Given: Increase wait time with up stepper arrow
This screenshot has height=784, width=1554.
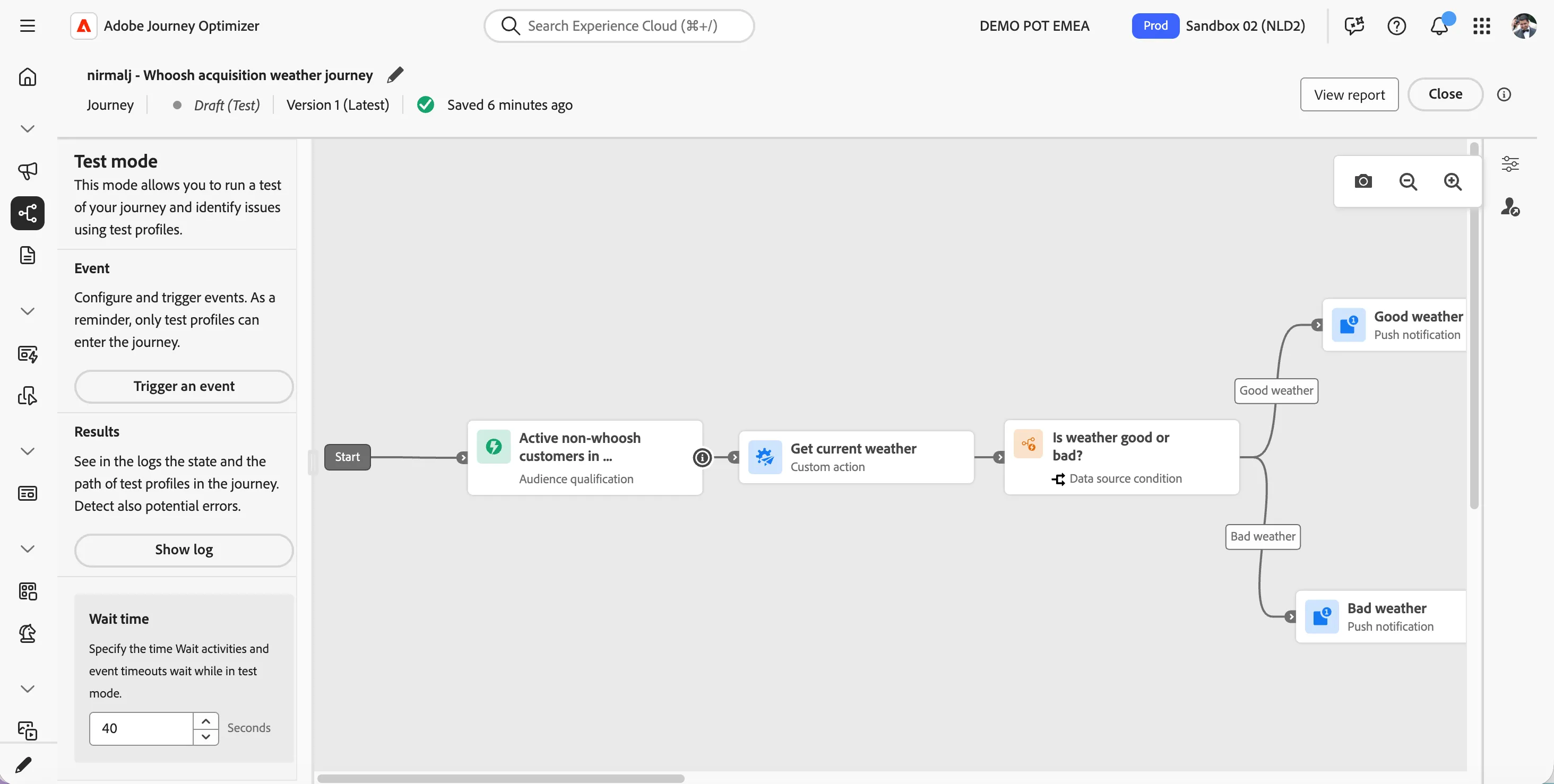Looking at the screenshot, I should pos(206,721).
